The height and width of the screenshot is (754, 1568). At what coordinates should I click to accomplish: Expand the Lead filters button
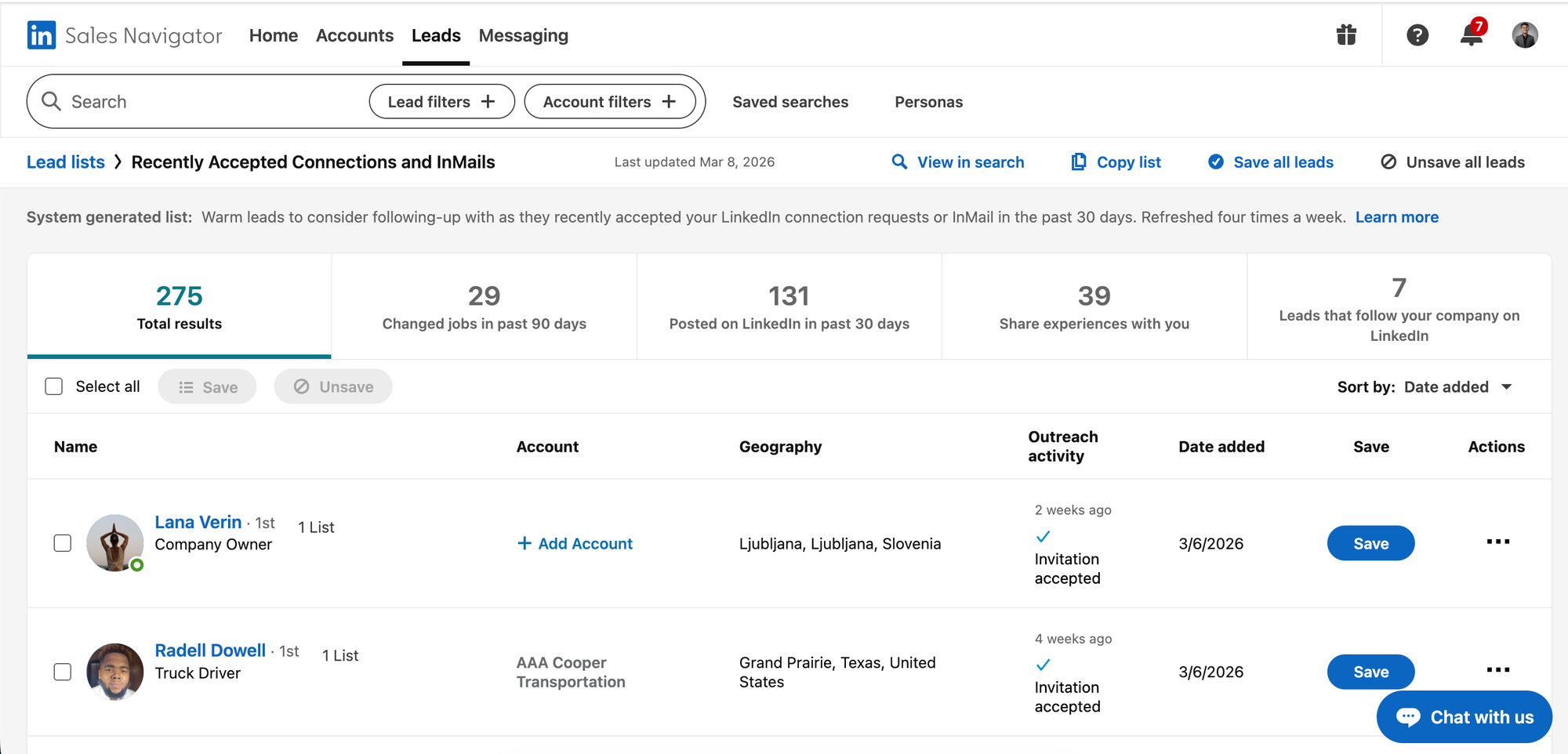pyautogui.click(x=441, y=102)
